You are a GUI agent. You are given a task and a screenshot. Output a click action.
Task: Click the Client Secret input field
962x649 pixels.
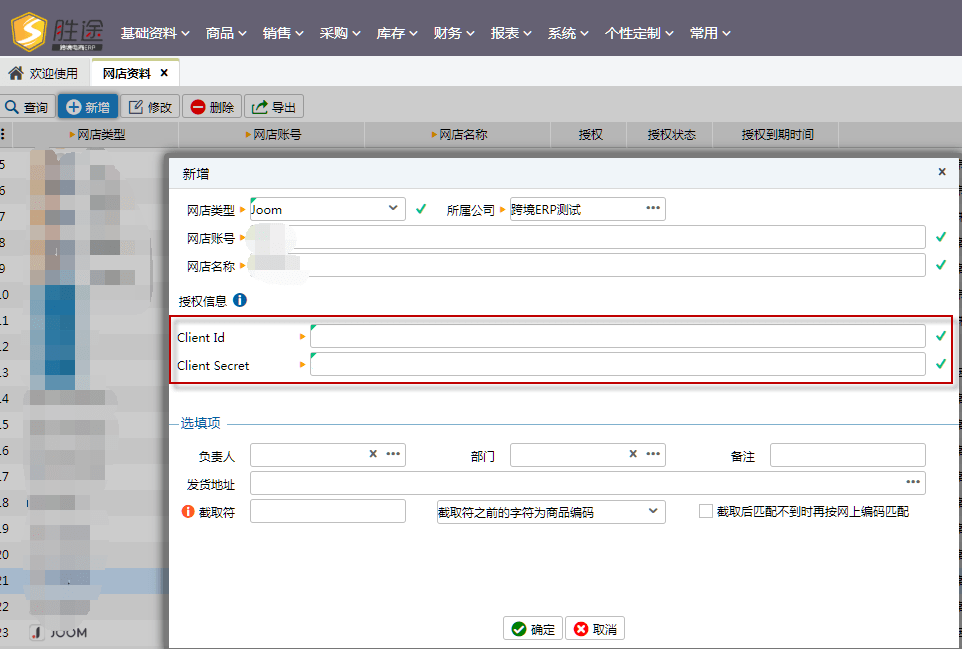618,364
